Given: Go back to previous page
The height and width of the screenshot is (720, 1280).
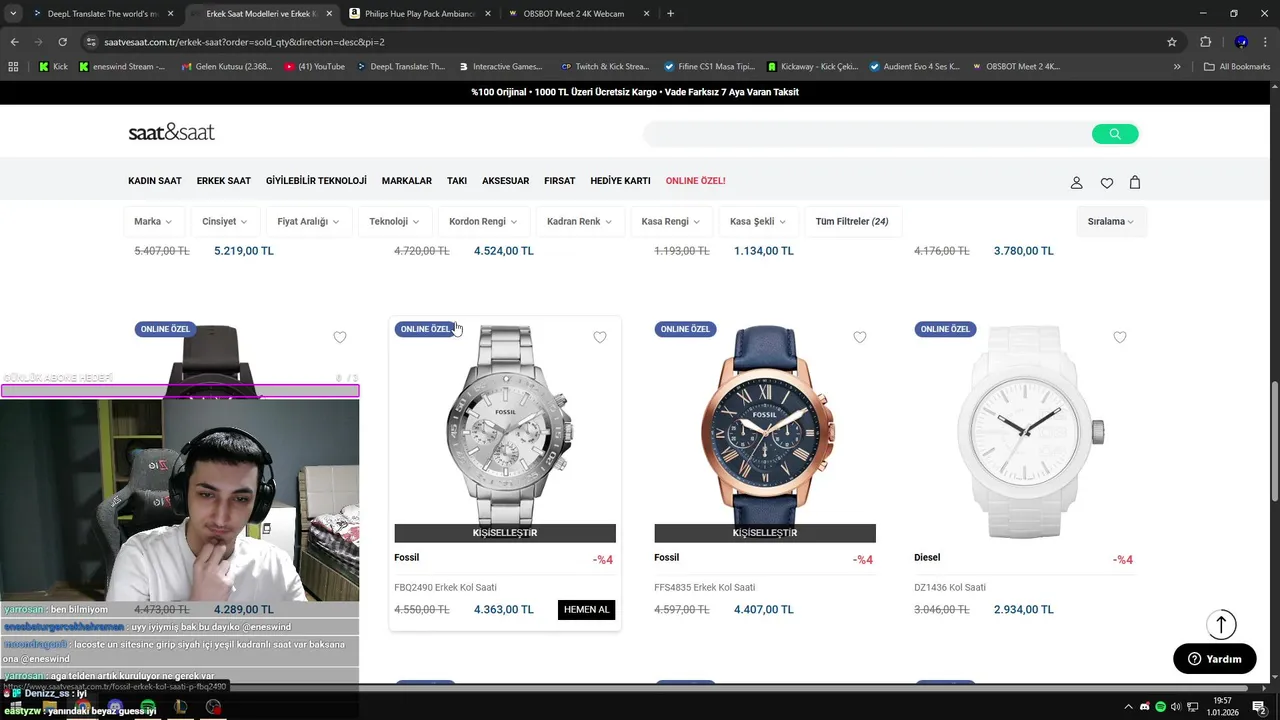Looking at the screenshot, I should 14,42.
